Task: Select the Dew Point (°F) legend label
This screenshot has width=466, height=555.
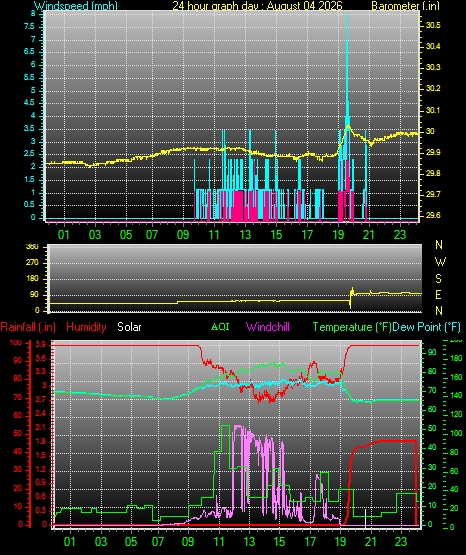Action: click(426, 327)
